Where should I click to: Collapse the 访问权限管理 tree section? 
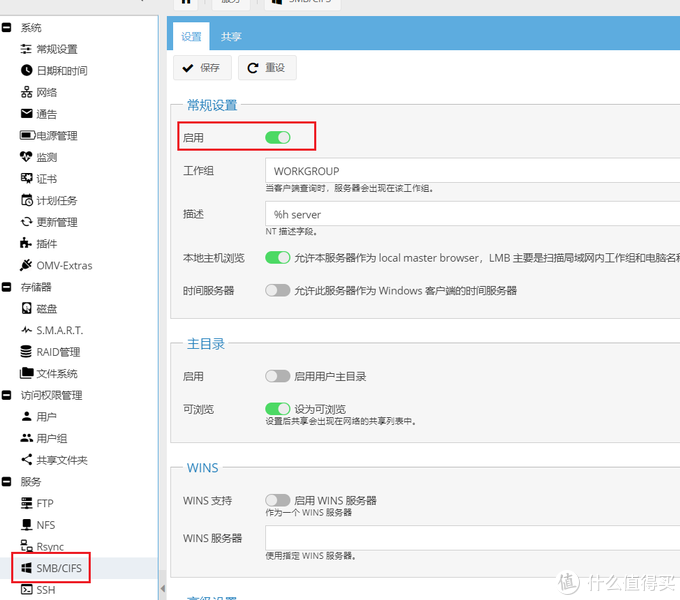click(7, 395)
